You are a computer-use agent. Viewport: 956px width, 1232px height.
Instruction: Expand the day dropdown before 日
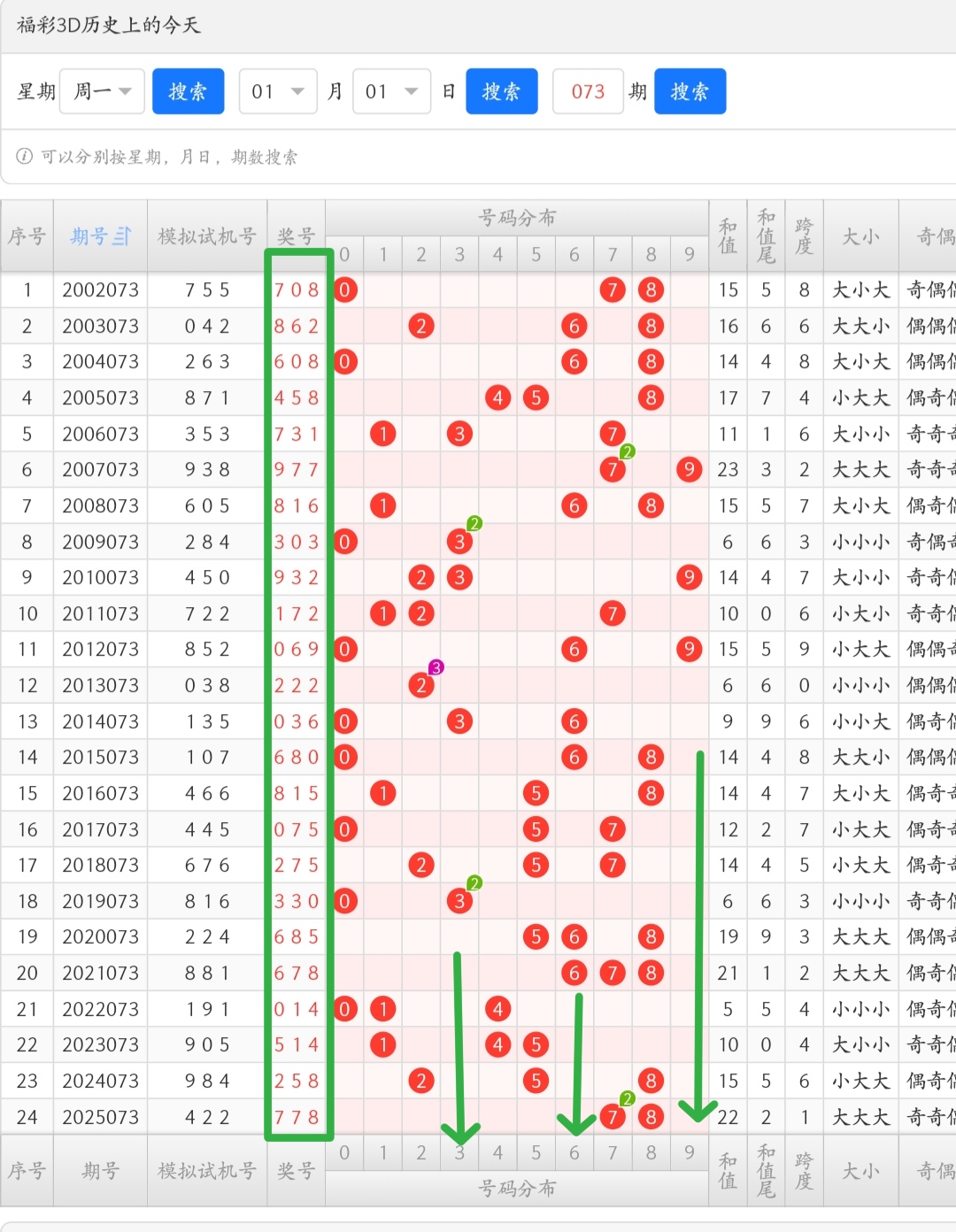click(x=391, y=91)
